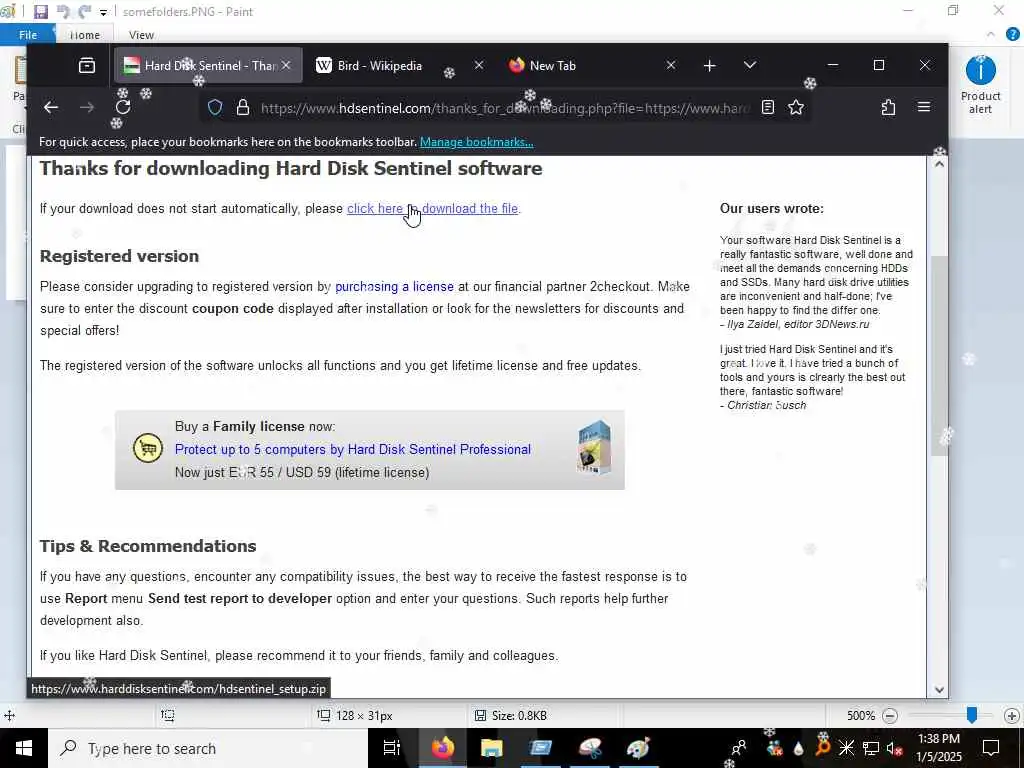Click the Product alert button in Paint

tap(980, 86)
